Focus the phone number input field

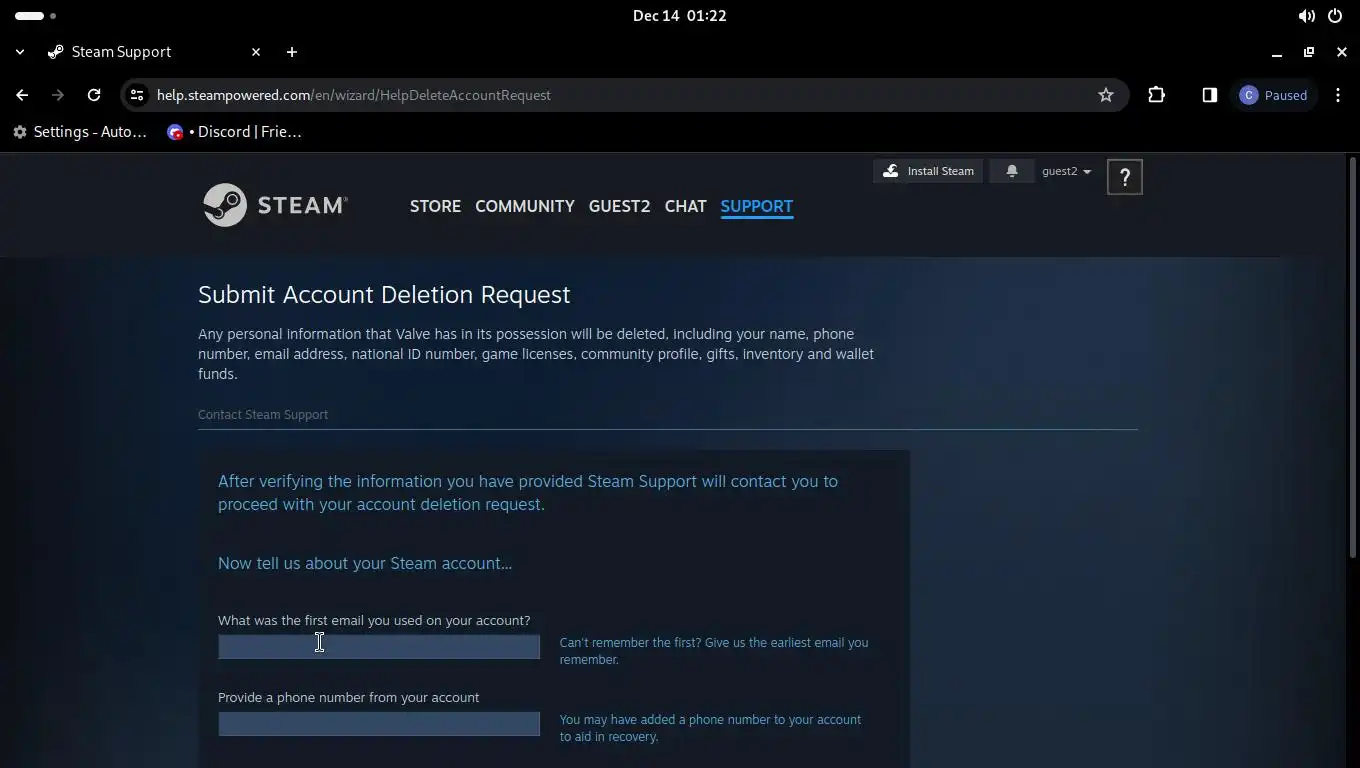(379, 723)
